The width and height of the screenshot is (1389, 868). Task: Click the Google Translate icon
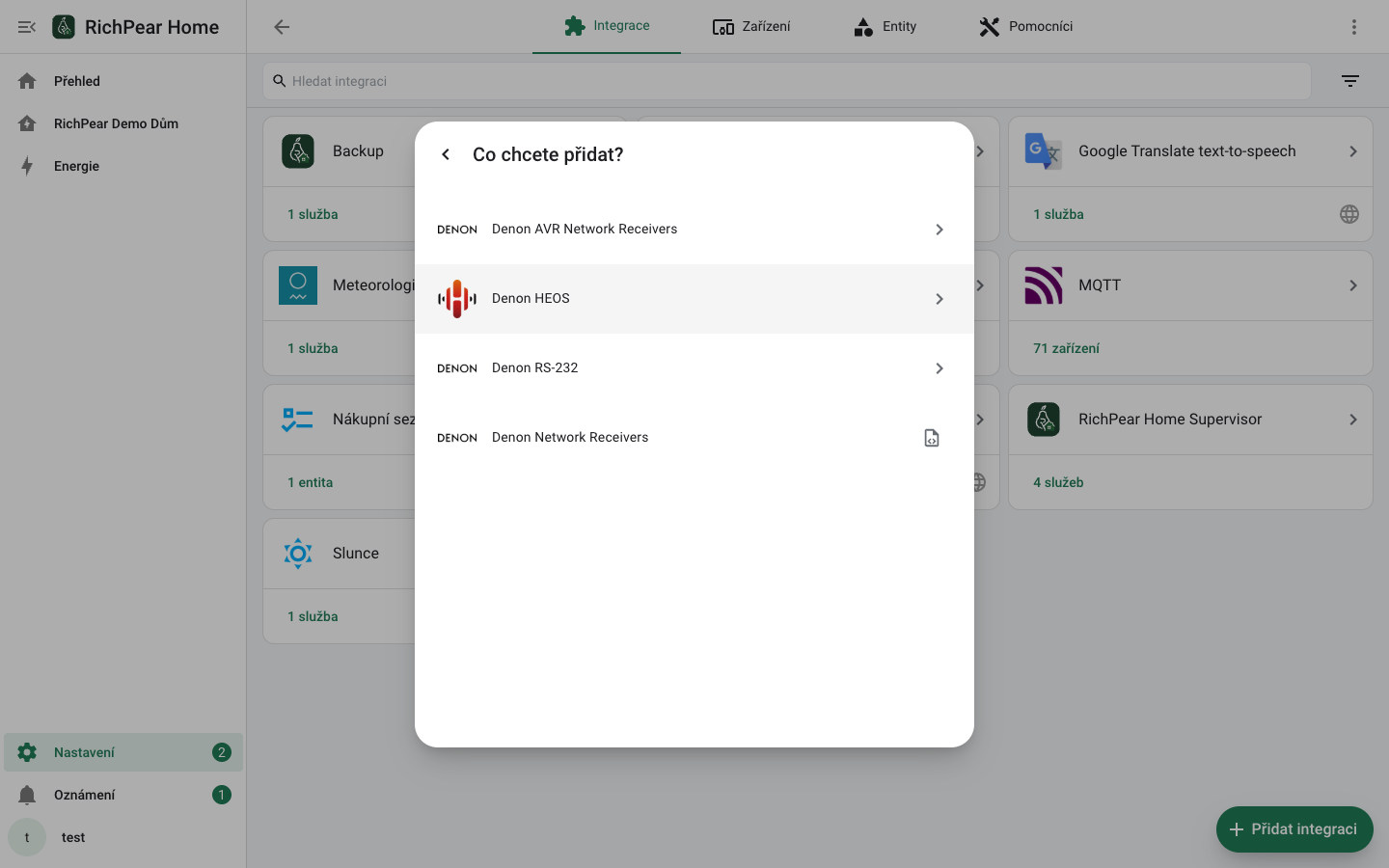(1044, 151)
